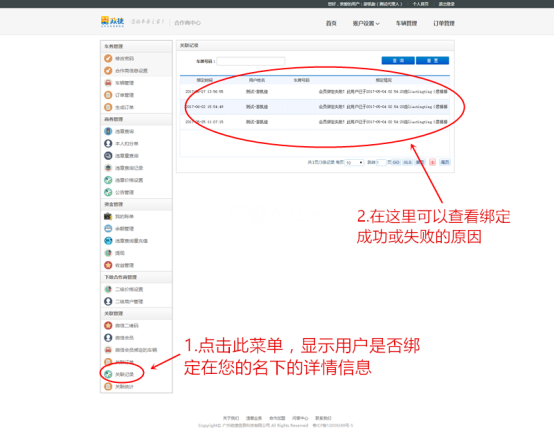Viewport: 554px width, 428px height.
Task: Expand the 账户设置 dropdown in top navigation
Action: coord(366,23)
